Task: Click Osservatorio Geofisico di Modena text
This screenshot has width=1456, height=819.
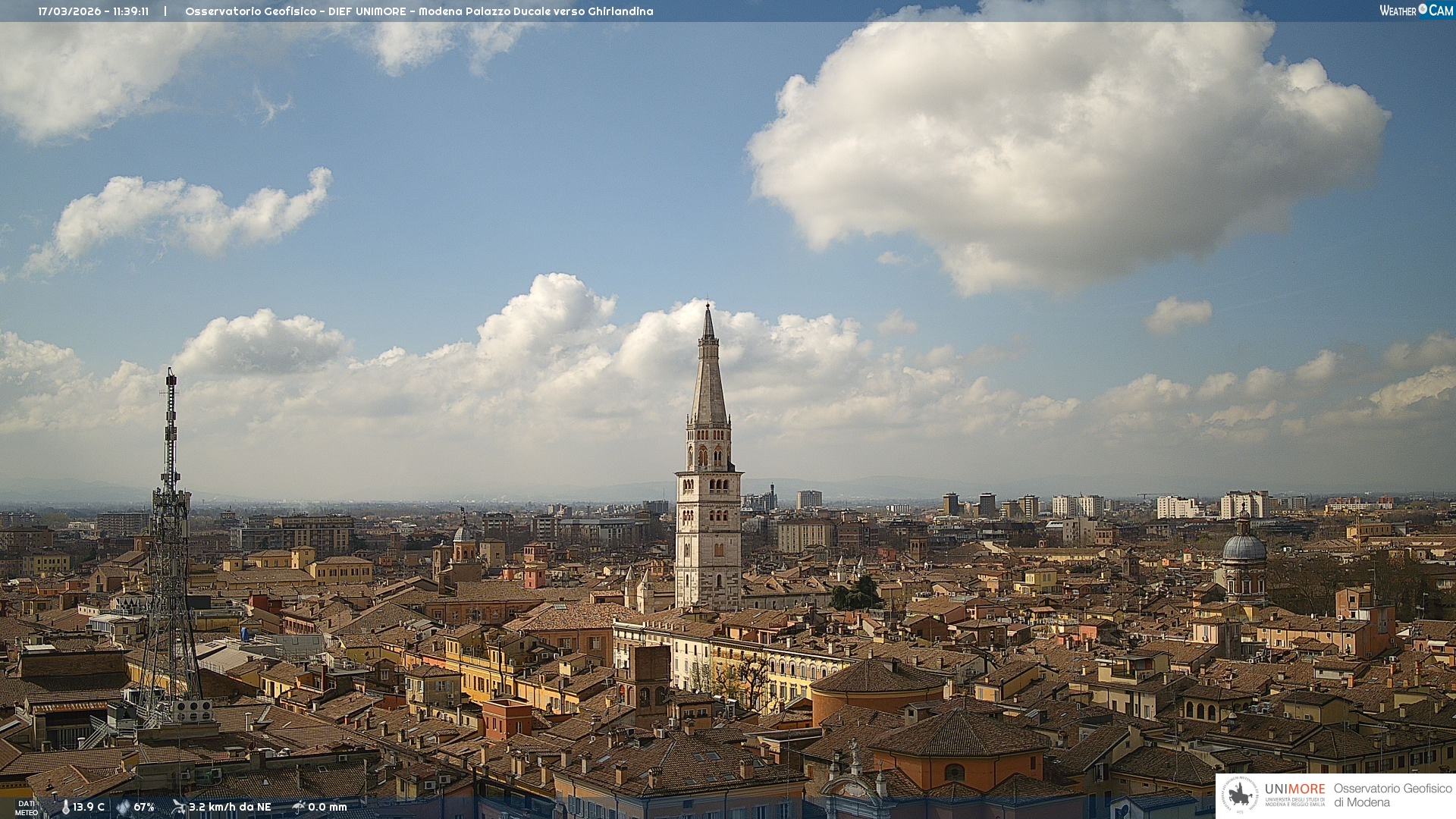Action: [1392, 795]
